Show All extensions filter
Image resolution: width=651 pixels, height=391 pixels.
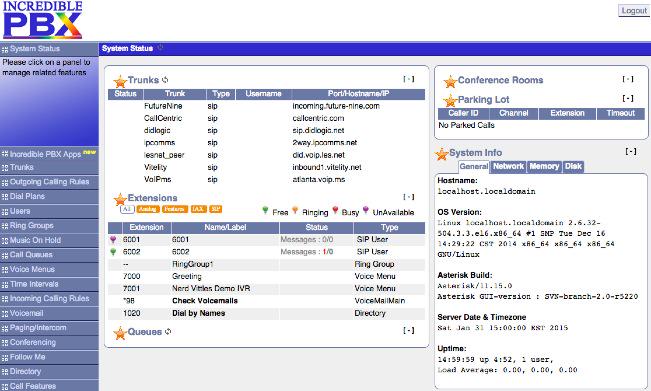coord(127,209)
